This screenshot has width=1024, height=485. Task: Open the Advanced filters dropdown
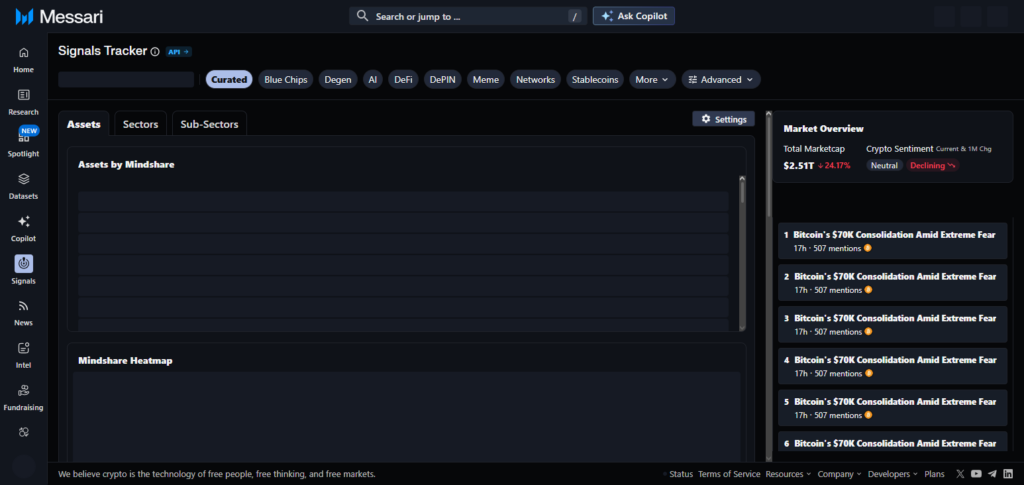pos(721,79)
